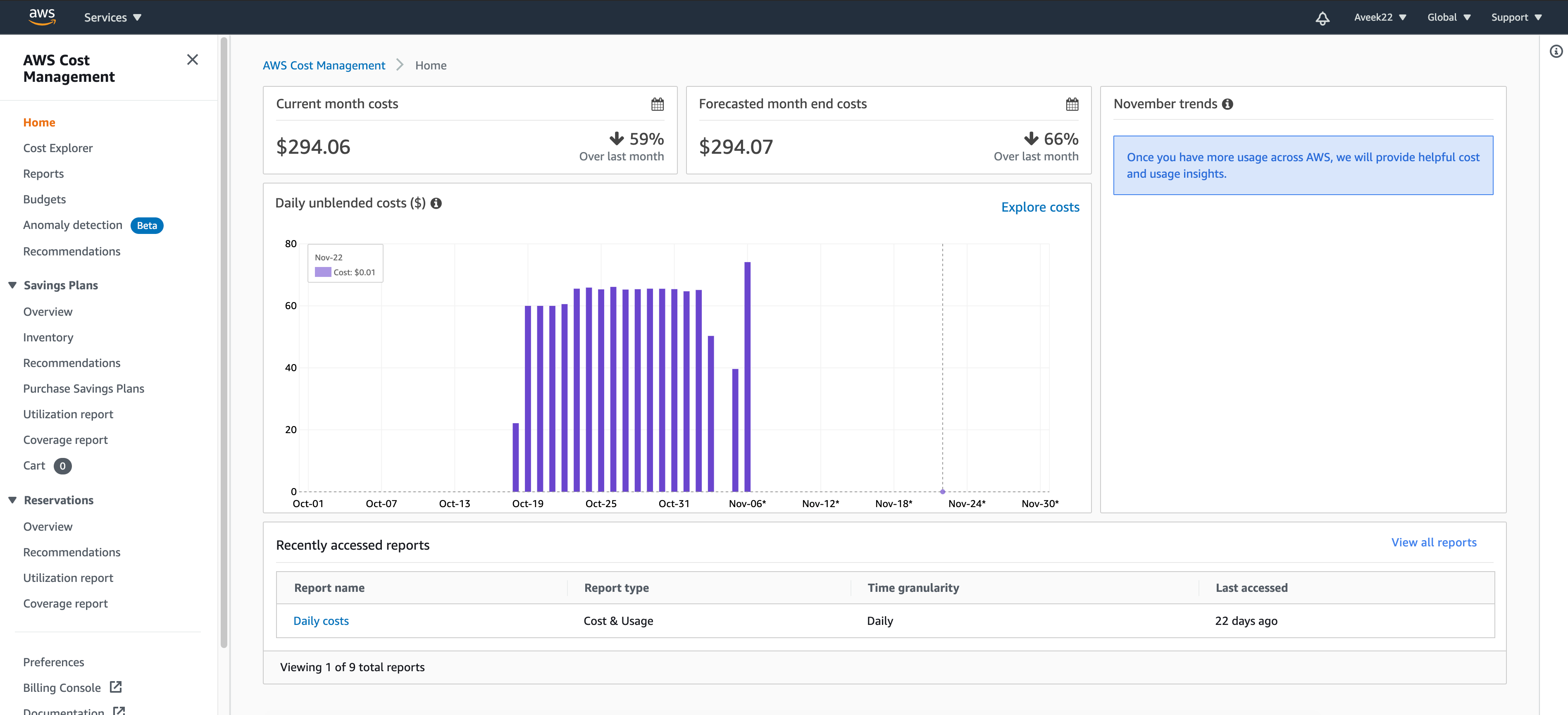Click the AWS logo icon
The image size is (1568, 715).
click(42, 17)
